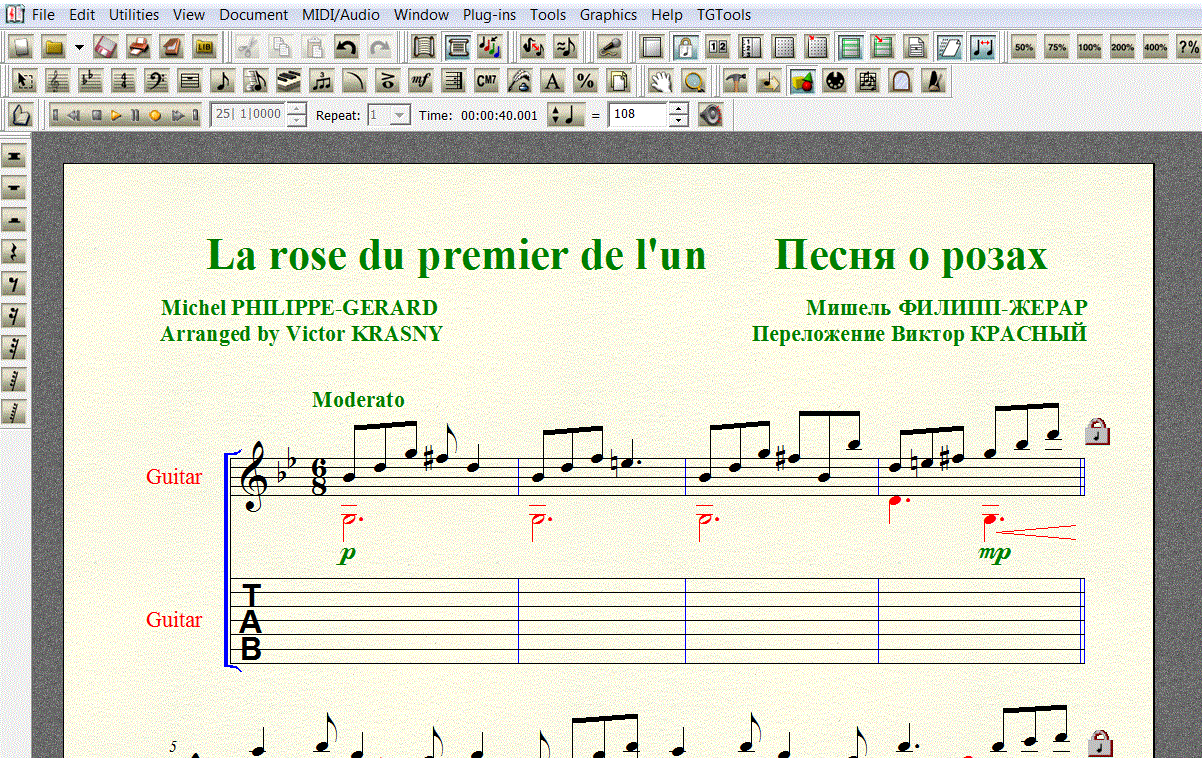This screenshot has height=758, width=1202.
Task: Click the green mp dynamic marking
Action: 994,553
